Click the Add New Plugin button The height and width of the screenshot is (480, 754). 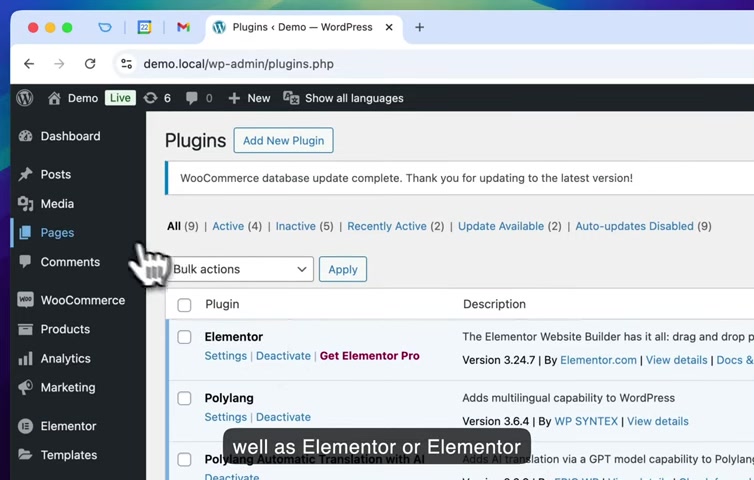click(x=283, y=140)
